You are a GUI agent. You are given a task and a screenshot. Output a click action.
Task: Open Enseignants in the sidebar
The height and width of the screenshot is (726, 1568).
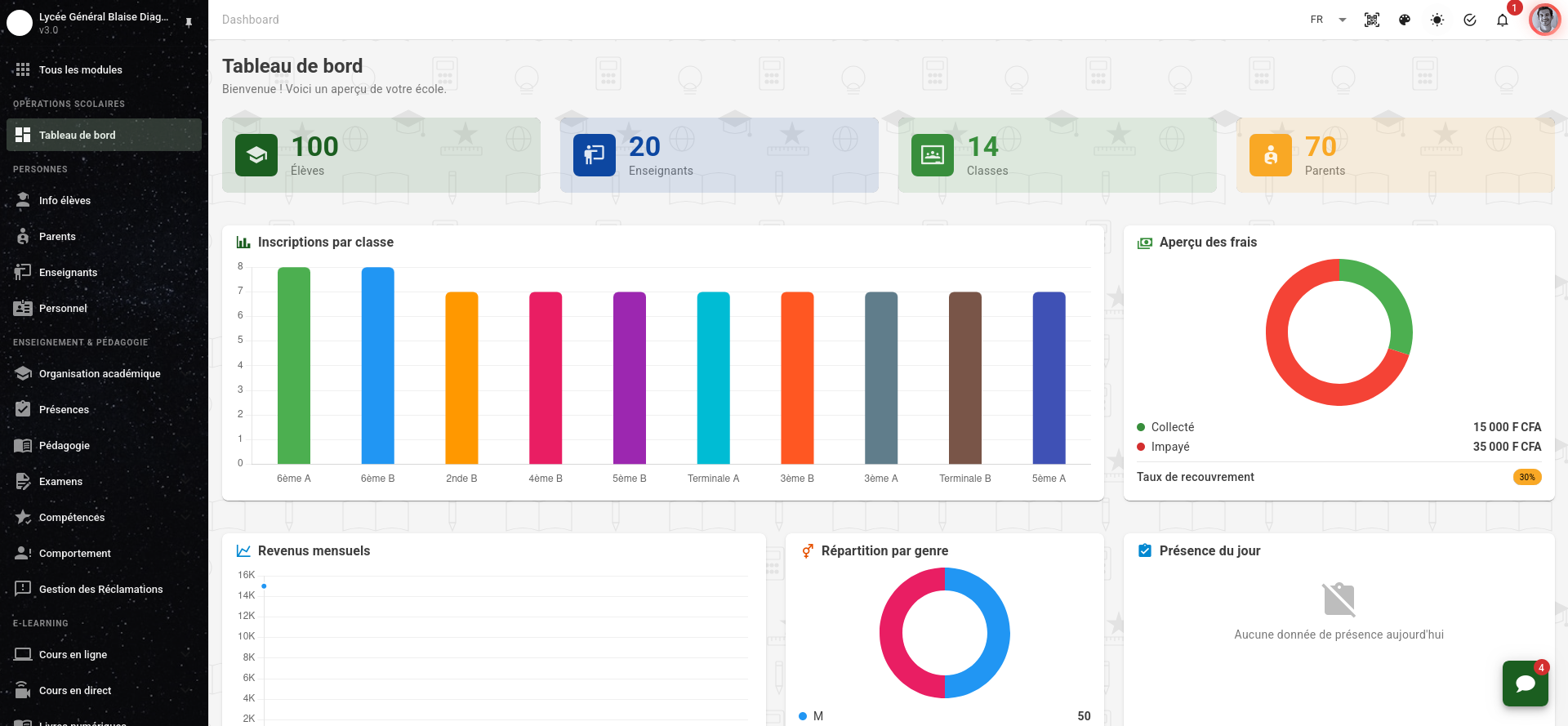click(104, 272)
